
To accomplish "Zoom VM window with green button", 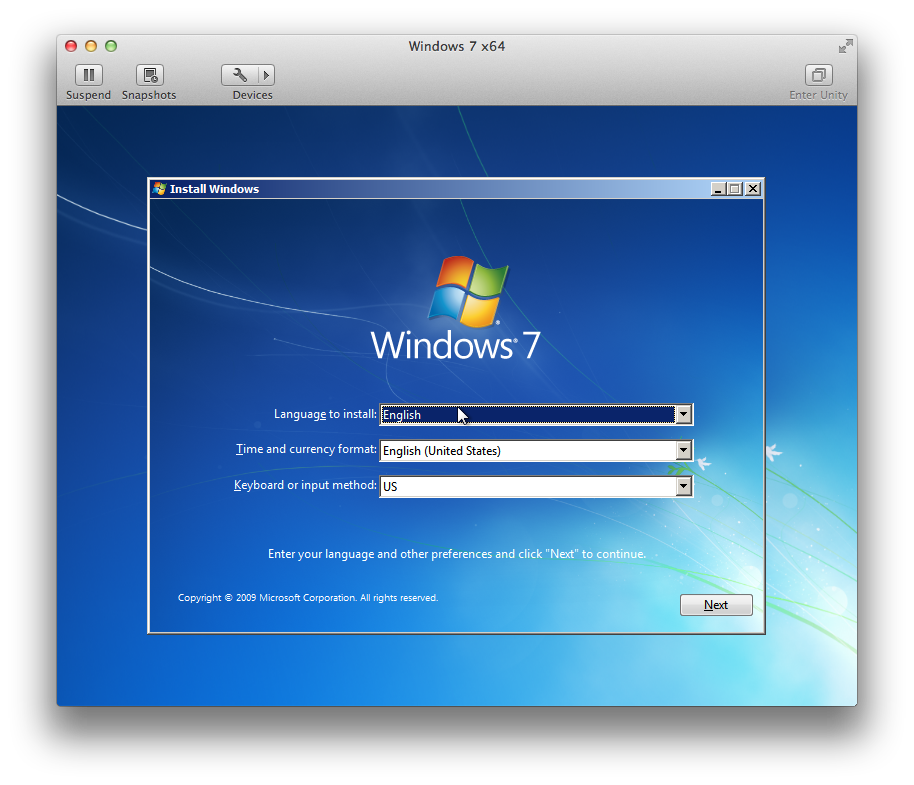I will tap(111, 46).
